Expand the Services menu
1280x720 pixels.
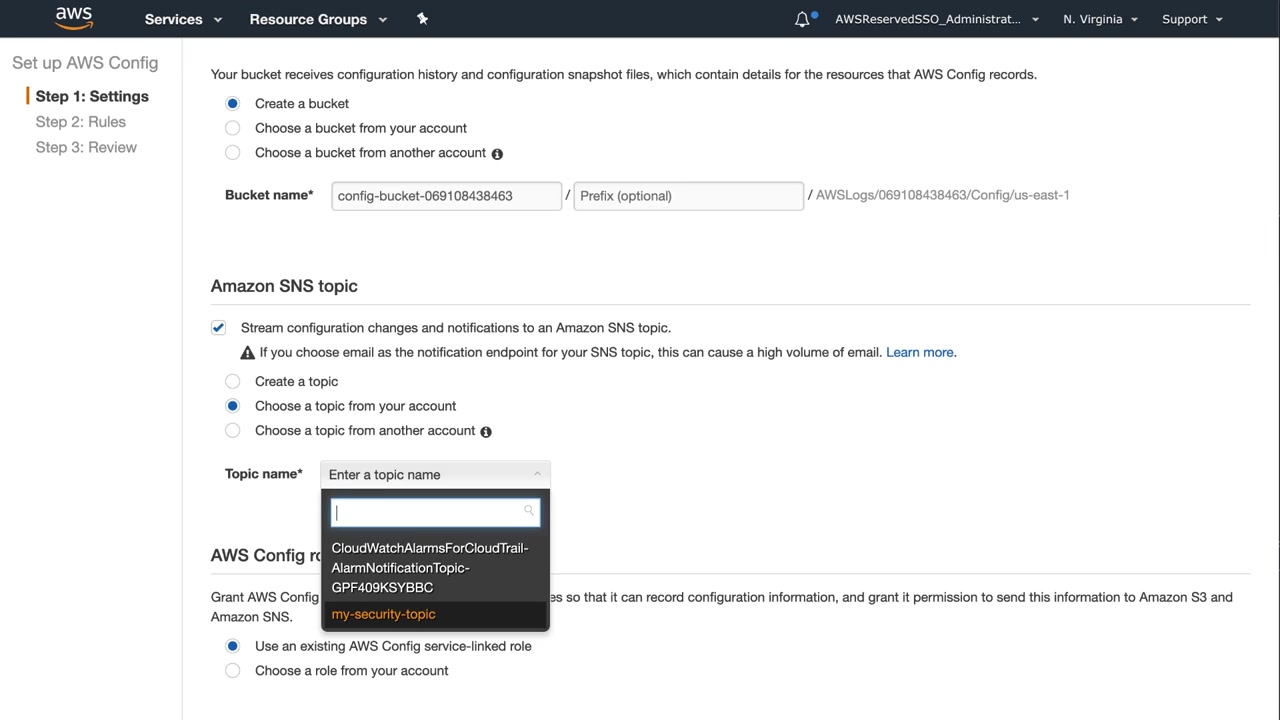click(183, 19)
